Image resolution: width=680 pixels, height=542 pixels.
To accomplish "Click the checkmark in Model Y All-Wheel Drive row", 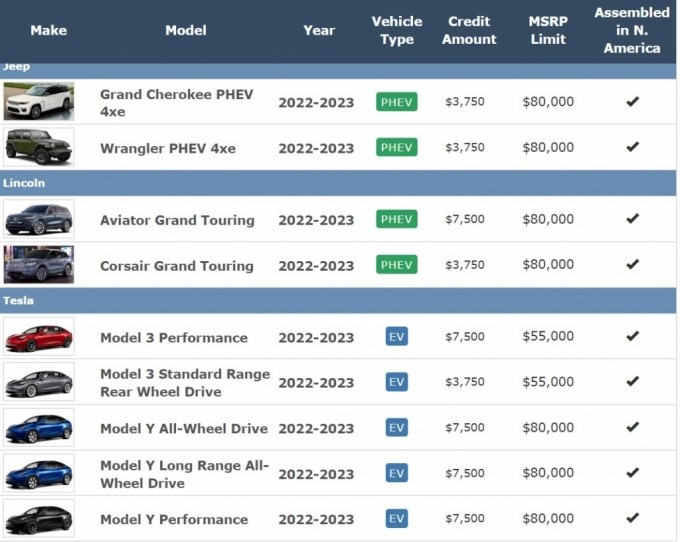I will (632, 427).
